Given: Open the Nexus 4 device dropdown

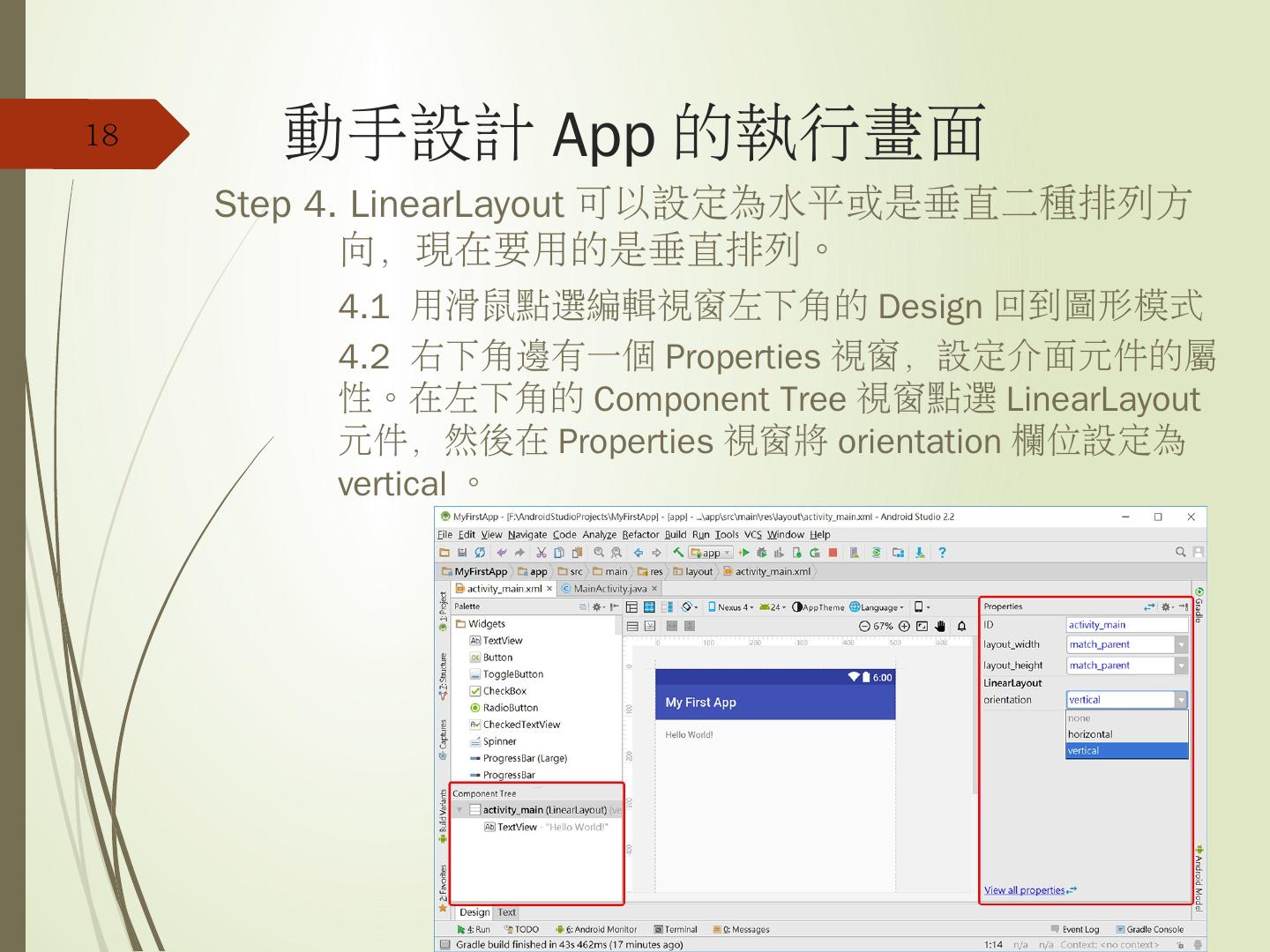Looking at the screenshot, I should pyautogui.click(x=731, y=607).
